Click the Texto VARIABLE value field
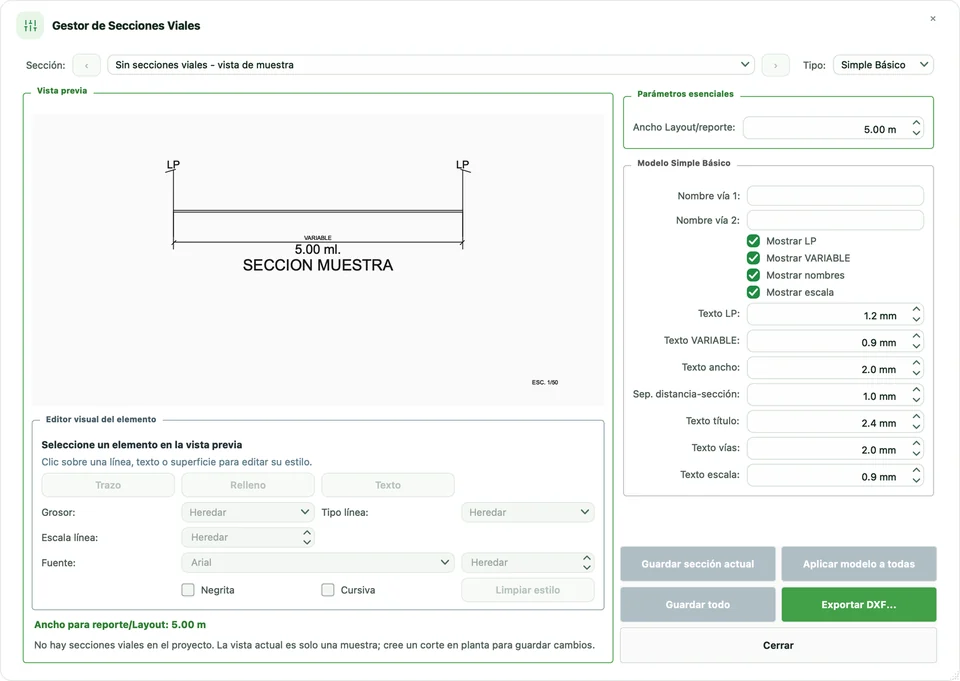Screen dimensions: 960x681 (x=835, y=342)
